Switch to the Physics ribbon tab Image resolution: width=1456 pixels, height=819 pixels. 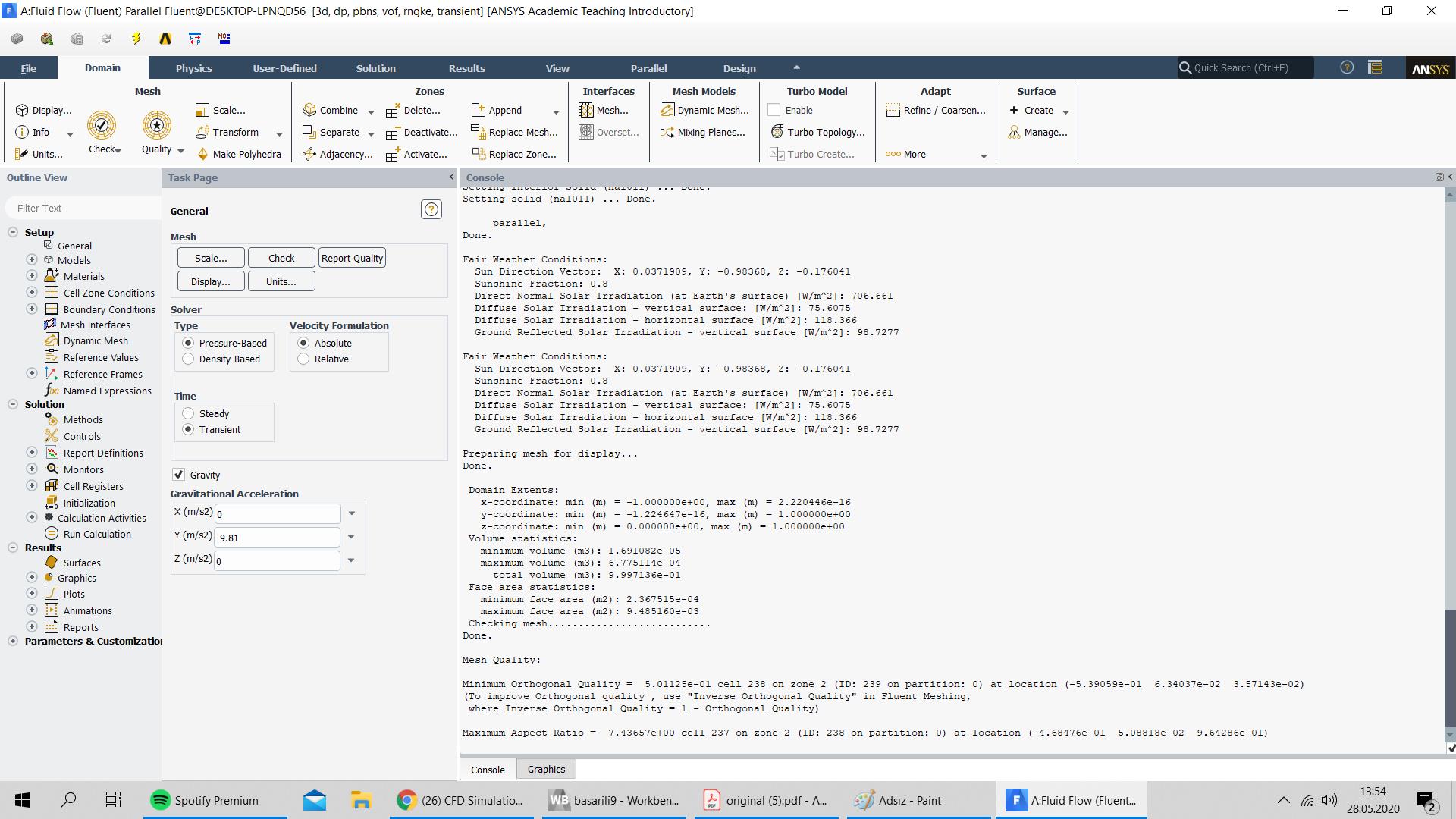pyautogui.click(x=193, y=68)
